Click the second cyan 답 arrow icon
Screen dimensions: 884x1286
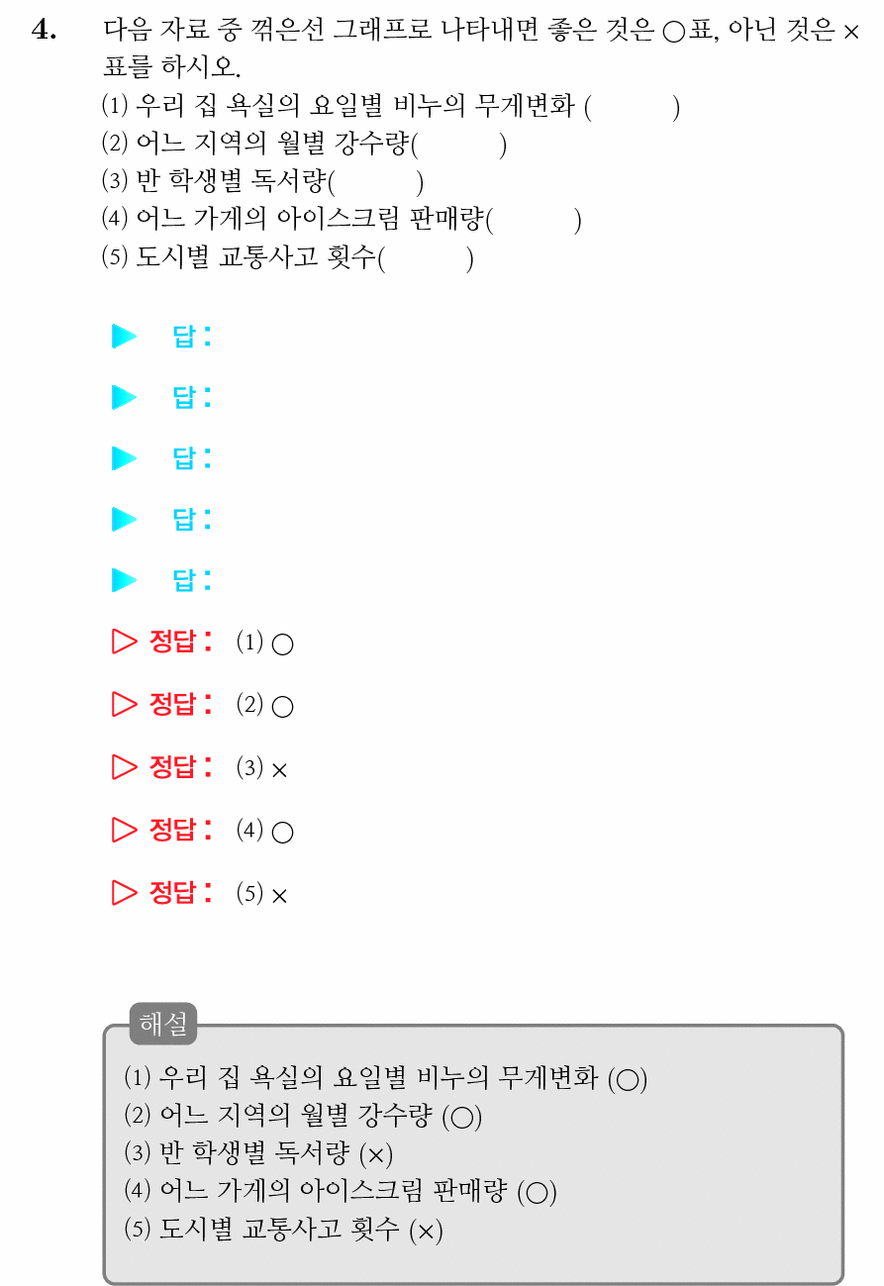tap(124, 398)
